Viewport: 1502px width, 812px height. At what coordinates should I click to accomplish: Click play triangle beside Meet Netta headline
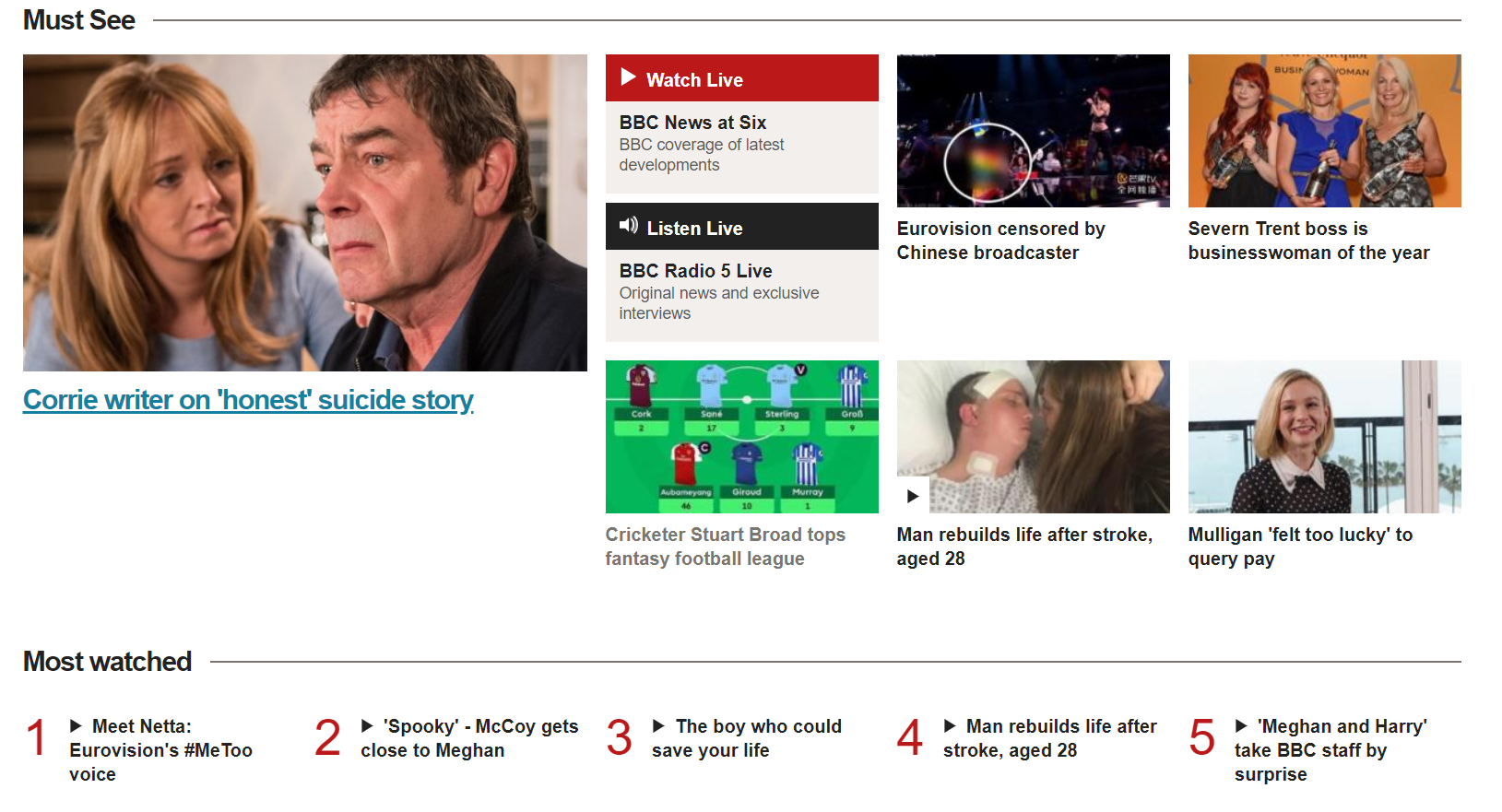coord(77,726)
